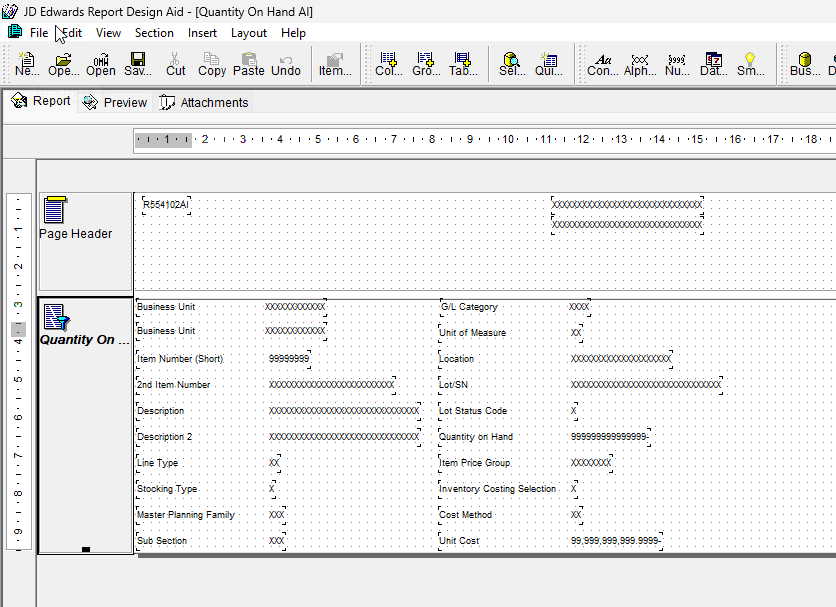The image size is (836, 607).
Task: Click the 10 mark on the horizontal ruler
Action: 508,139
